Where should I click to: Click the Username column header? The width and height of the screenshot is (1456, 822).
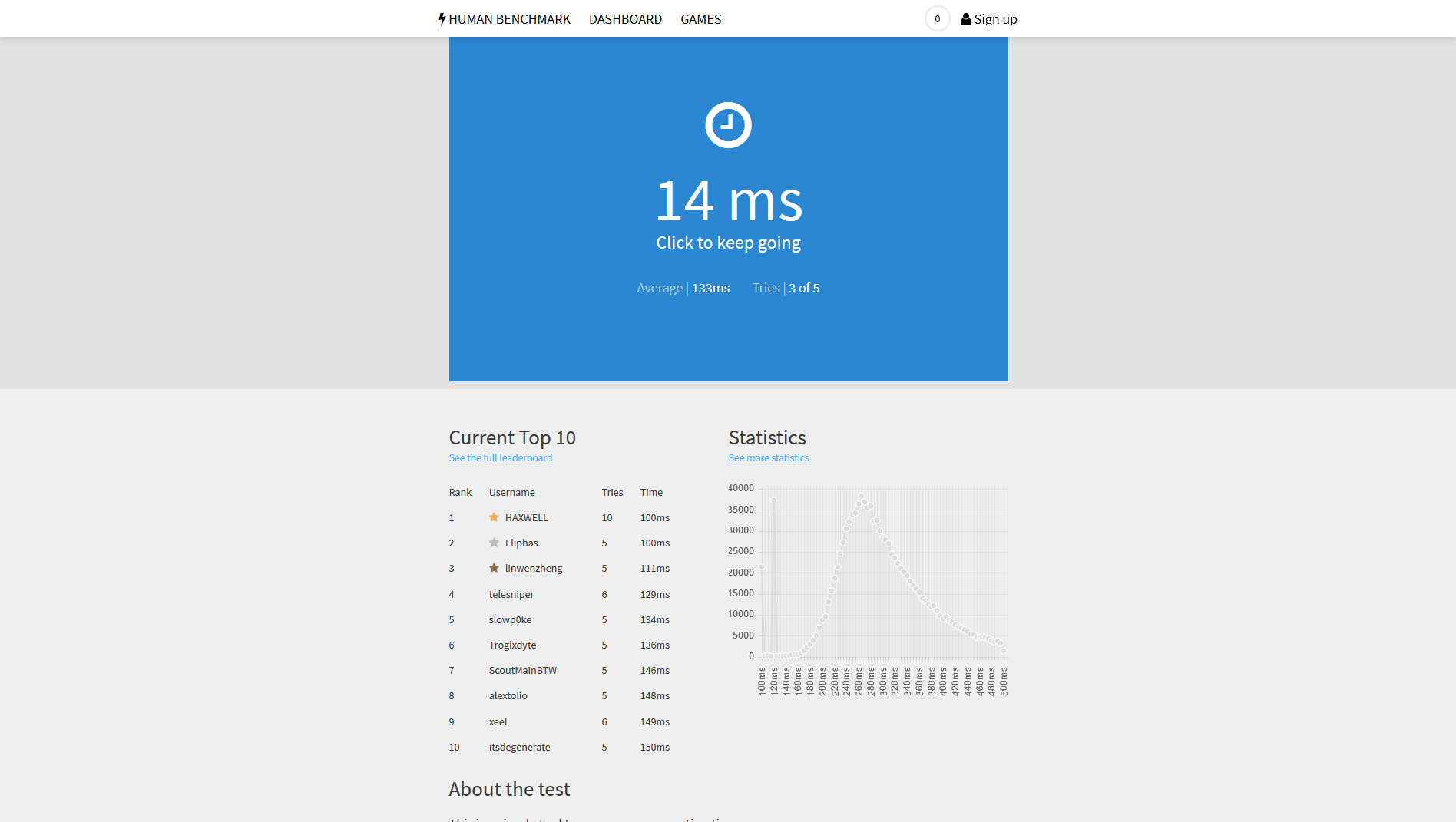[511, 492]
